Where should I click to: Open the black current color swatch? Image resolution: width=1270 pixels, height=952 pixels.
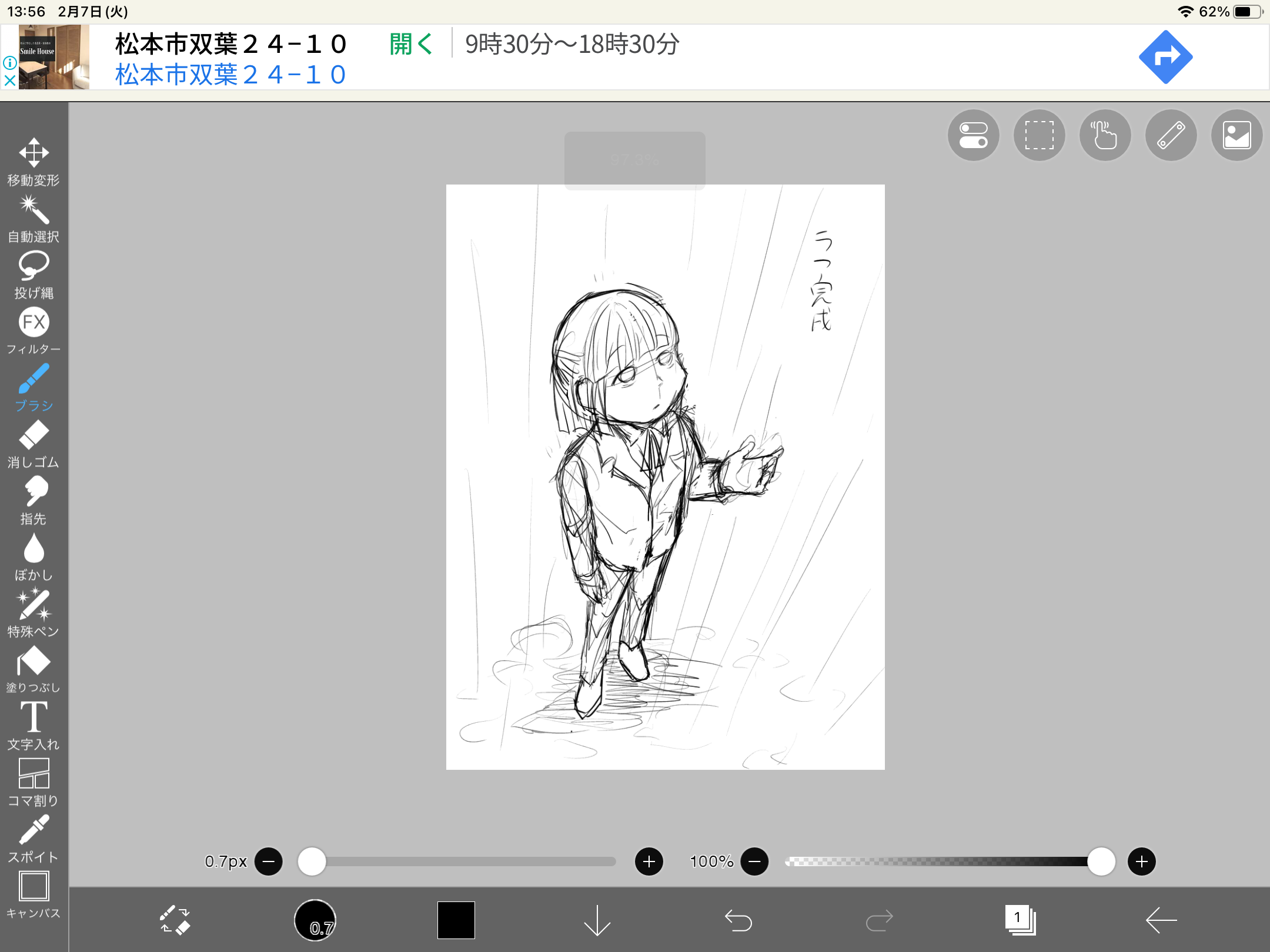pos(456,920)
